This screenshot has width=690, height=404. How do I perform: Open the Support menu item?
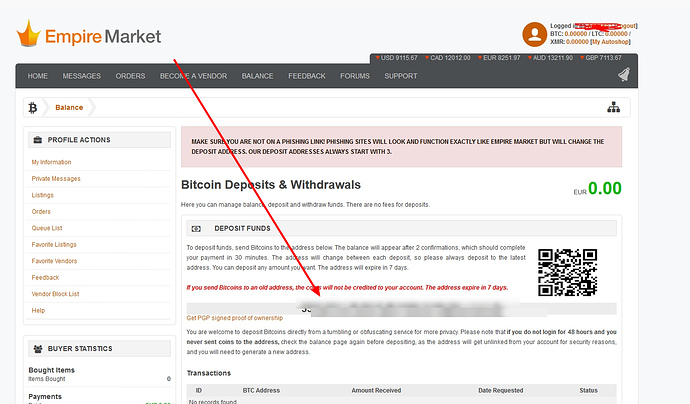pos(401,76)
